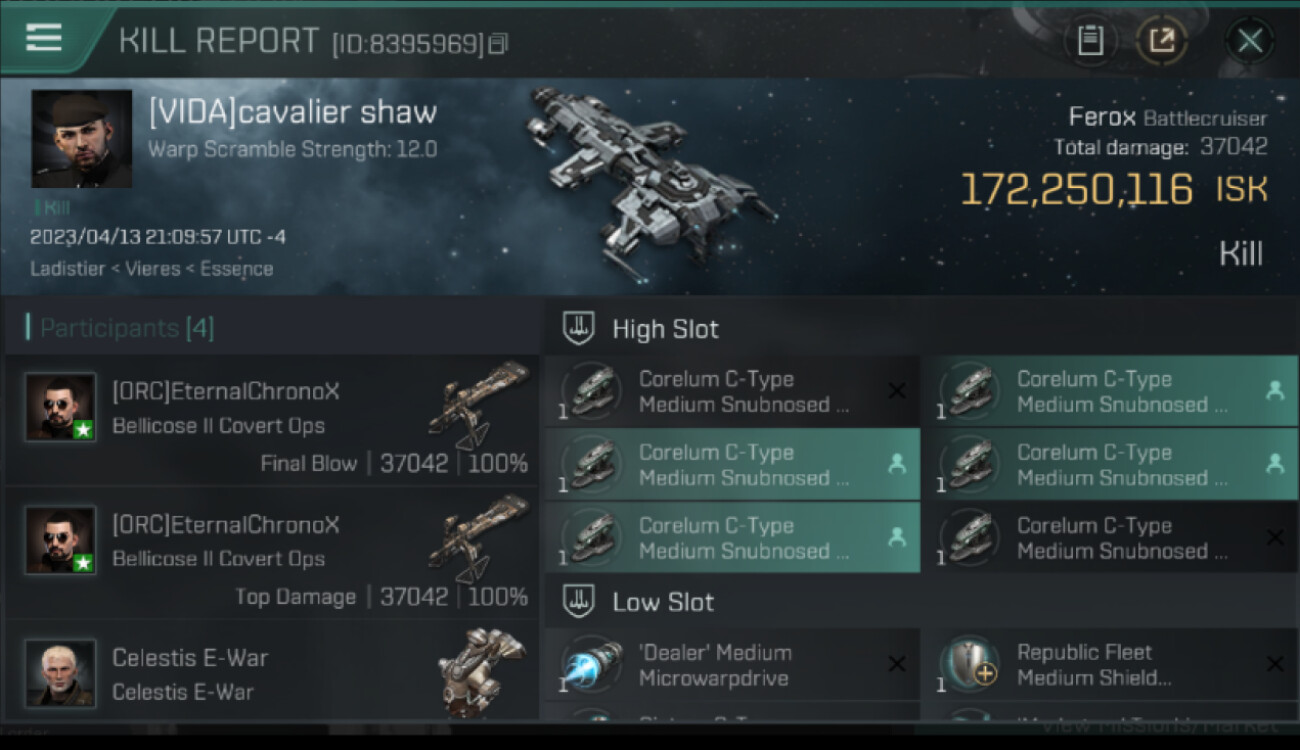Copy the kill report ID
The image size is (1300, 750).
(x=499, y=44)
